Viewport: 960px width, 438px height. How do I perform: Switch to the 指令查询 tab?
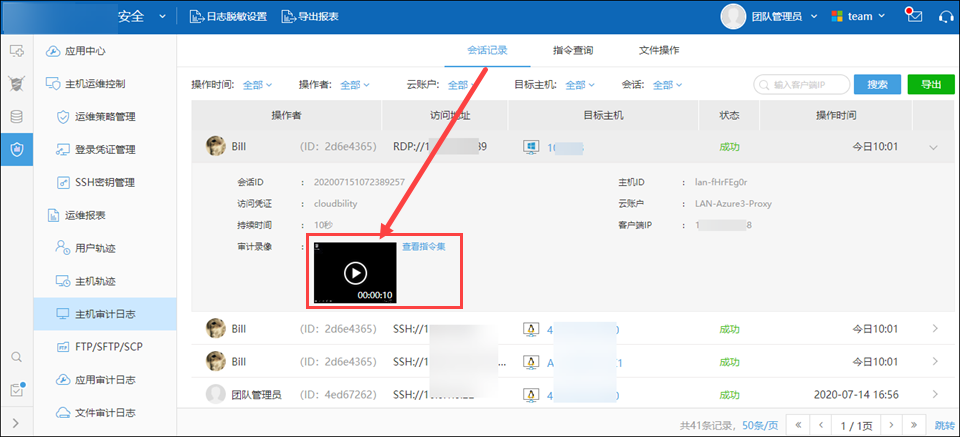pyautogui.click(x=572, y=51)
